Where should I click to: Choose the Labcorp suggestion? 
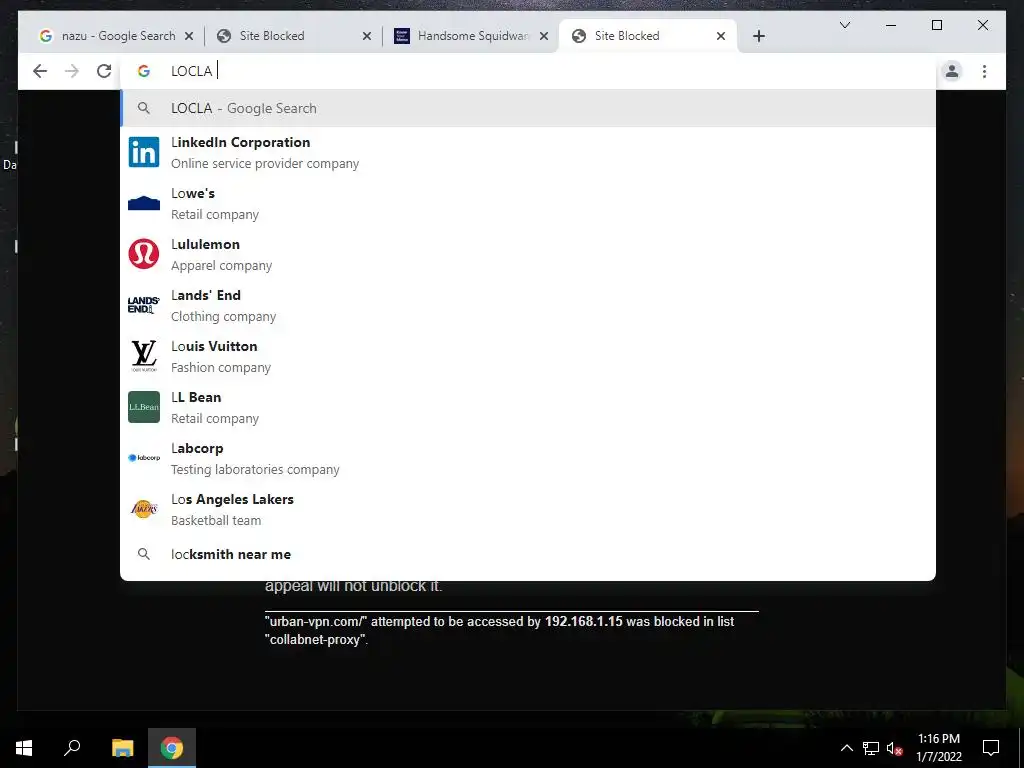point(528,458)
